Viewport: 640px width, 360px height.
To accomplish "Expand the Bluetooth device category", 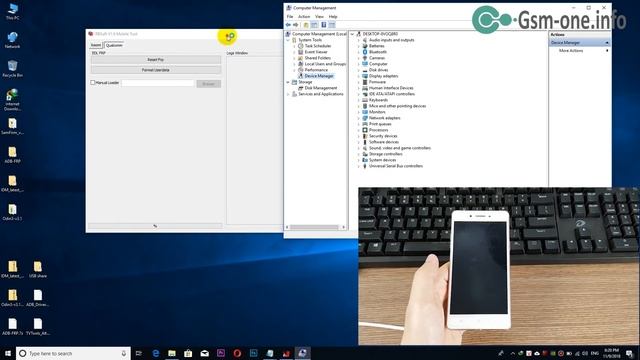I will pos(359,52).
